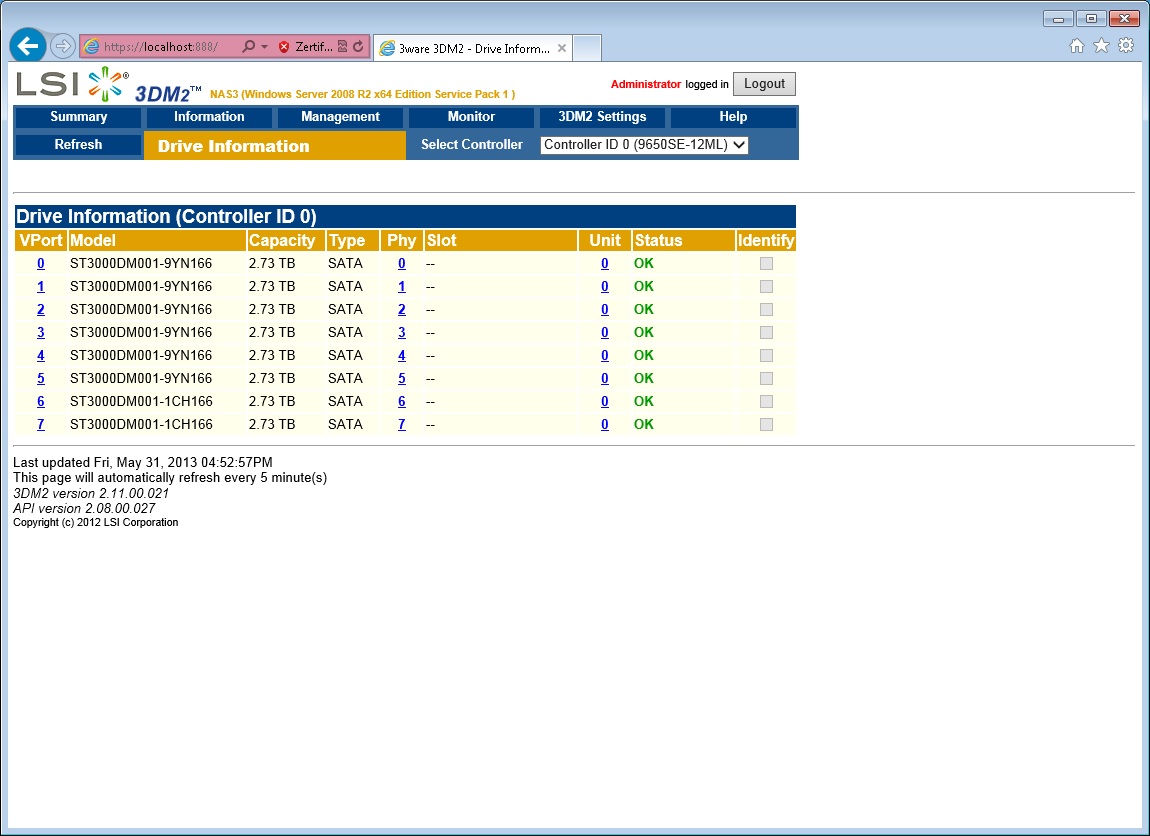
Task: Click the browser forward arrow button
Action: [x=63, y=46]
